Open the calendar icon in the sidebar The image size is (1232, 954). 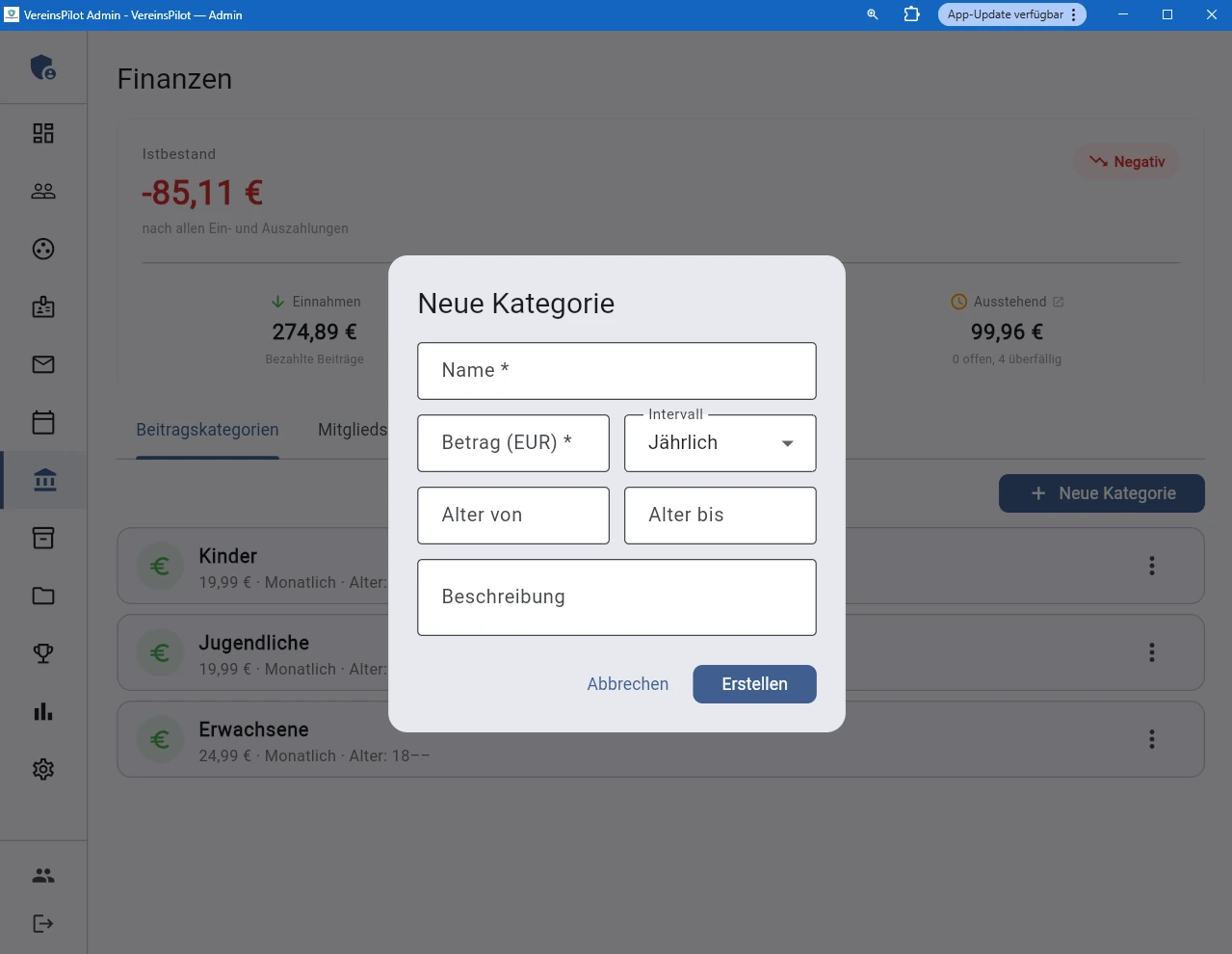coord(42,421)
